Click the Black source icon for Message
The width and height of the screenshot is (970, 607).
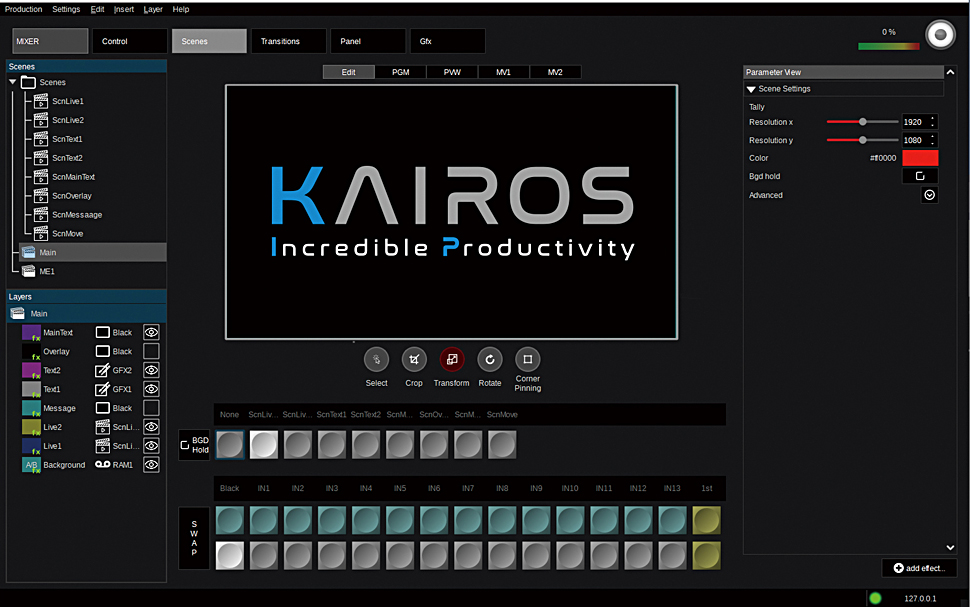pos(103,408)
